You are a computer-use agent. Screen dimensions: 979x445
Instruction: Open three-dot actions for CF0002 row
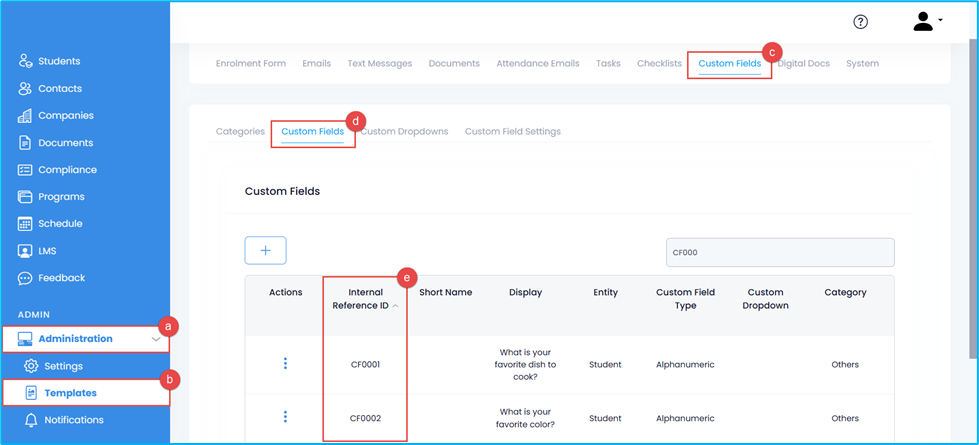[285, 417]
